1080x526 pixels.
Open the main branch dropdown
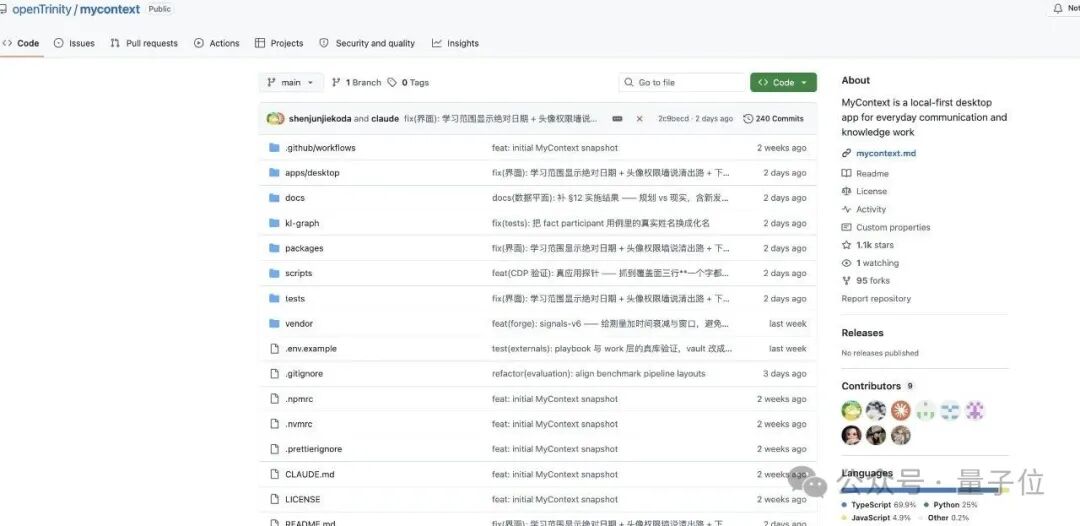point(291,83)
